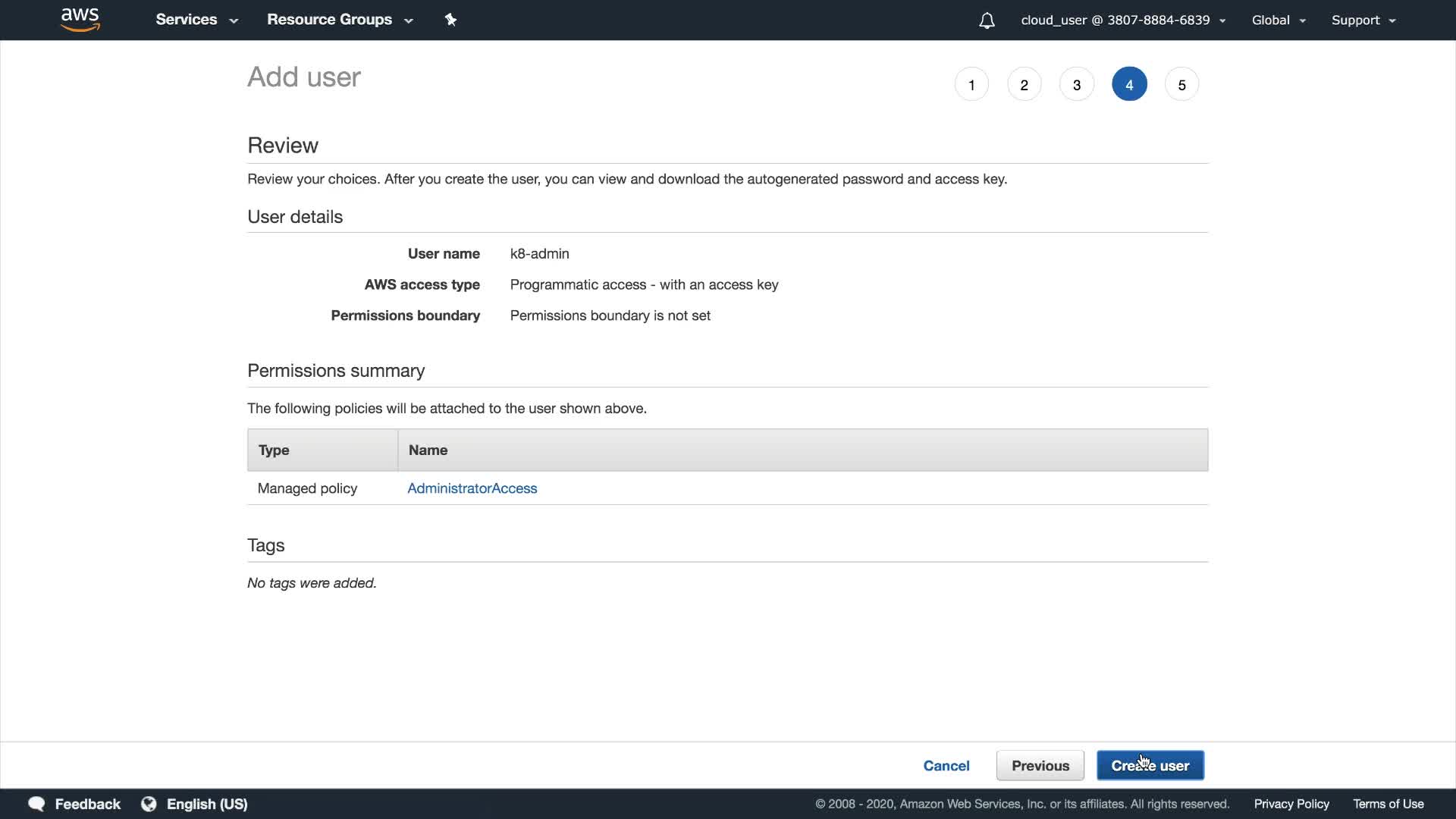The height and width of the screenshot is (819, 1456).
Task: Expand the Services menu
Action: tap(196, 20)
